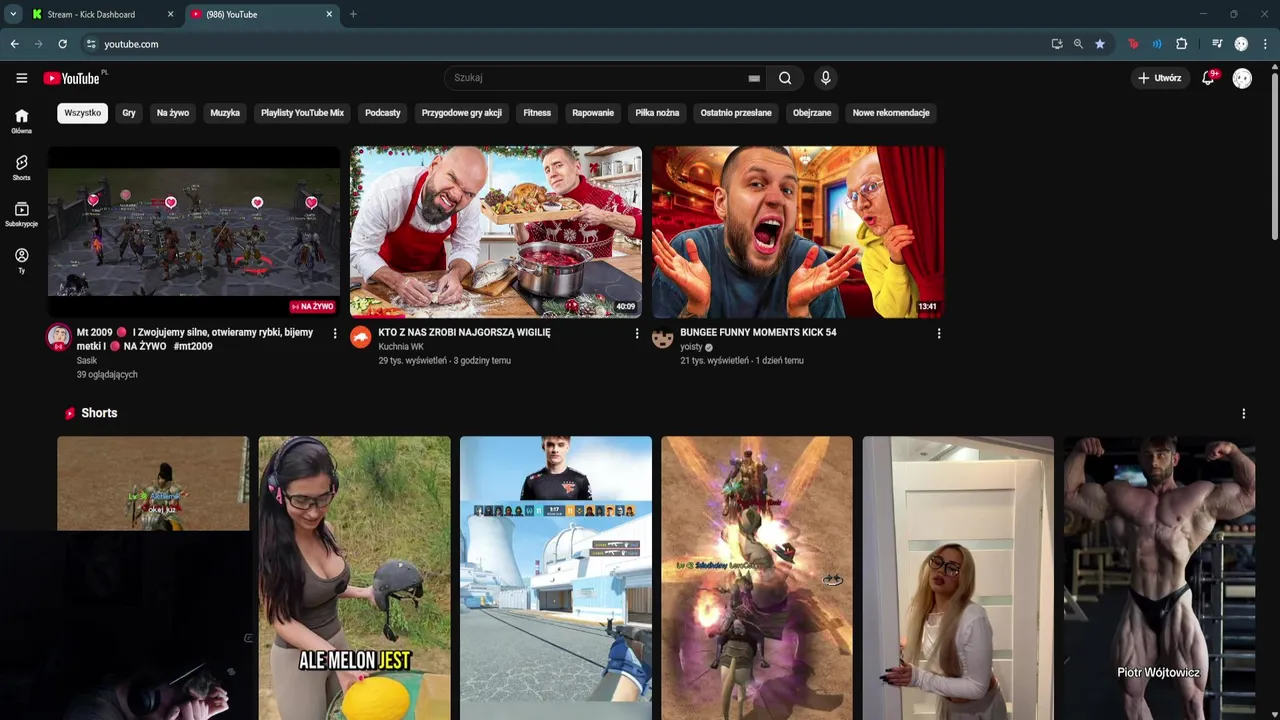Select the Podcasty filter chip
The width and height of the screenshot is (1280, 720).
(x=383, y=113)
